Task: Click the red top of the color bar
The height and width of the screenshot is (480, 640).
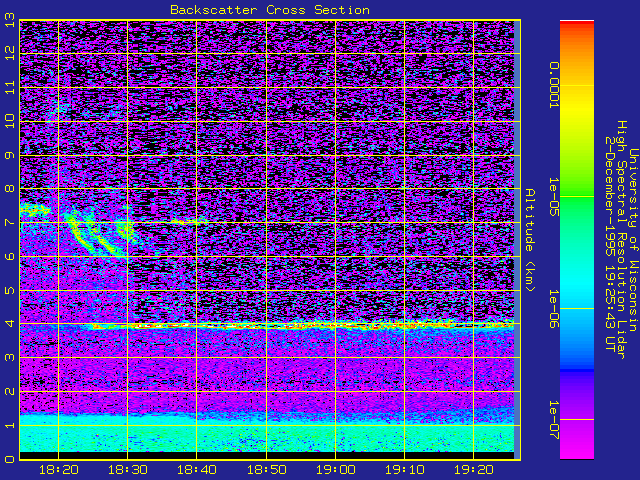Action: (x=577, y=25)
